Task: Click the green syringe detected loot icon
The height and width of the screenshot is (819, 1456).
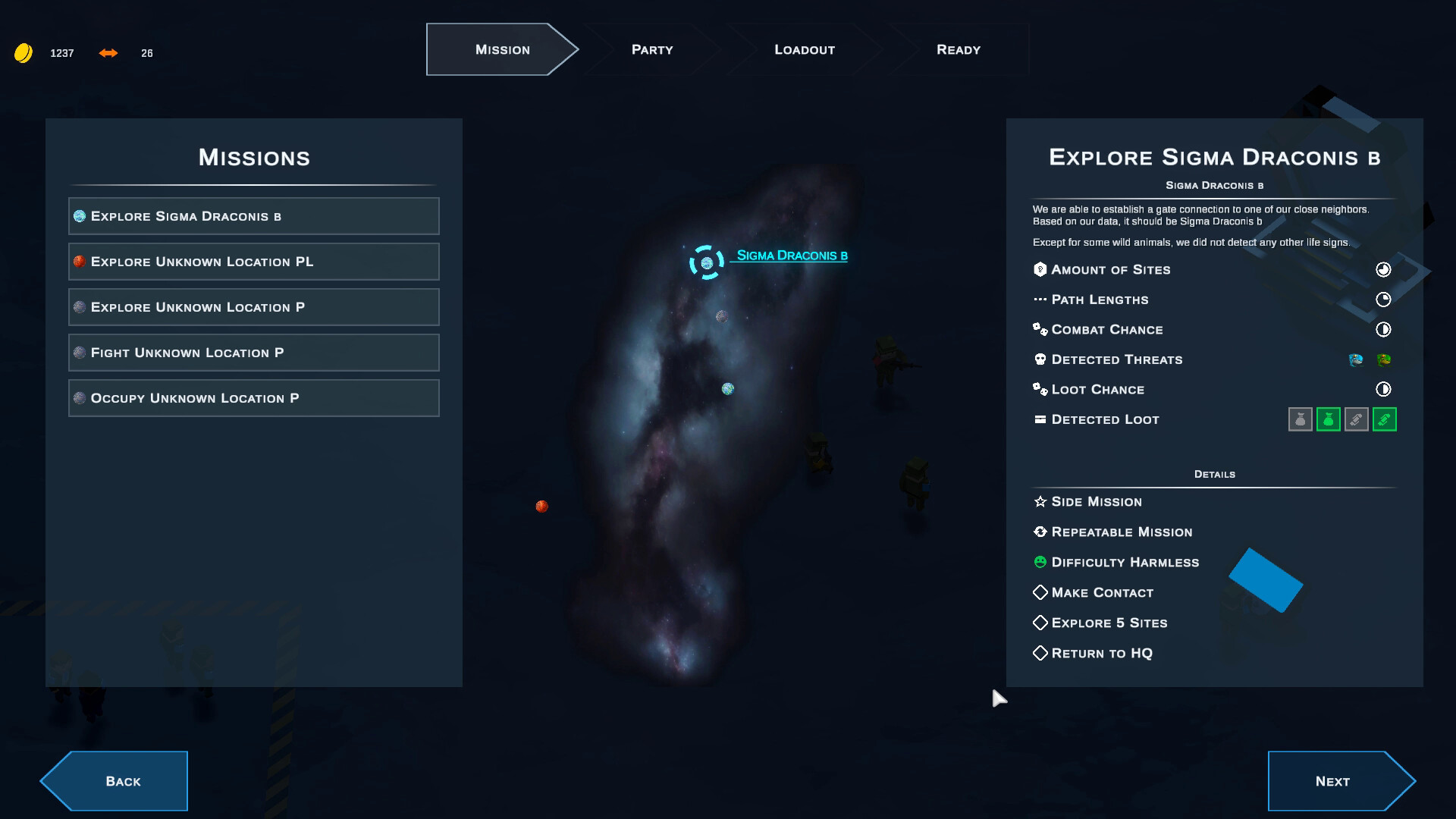Action: [x=1385, y=419]
